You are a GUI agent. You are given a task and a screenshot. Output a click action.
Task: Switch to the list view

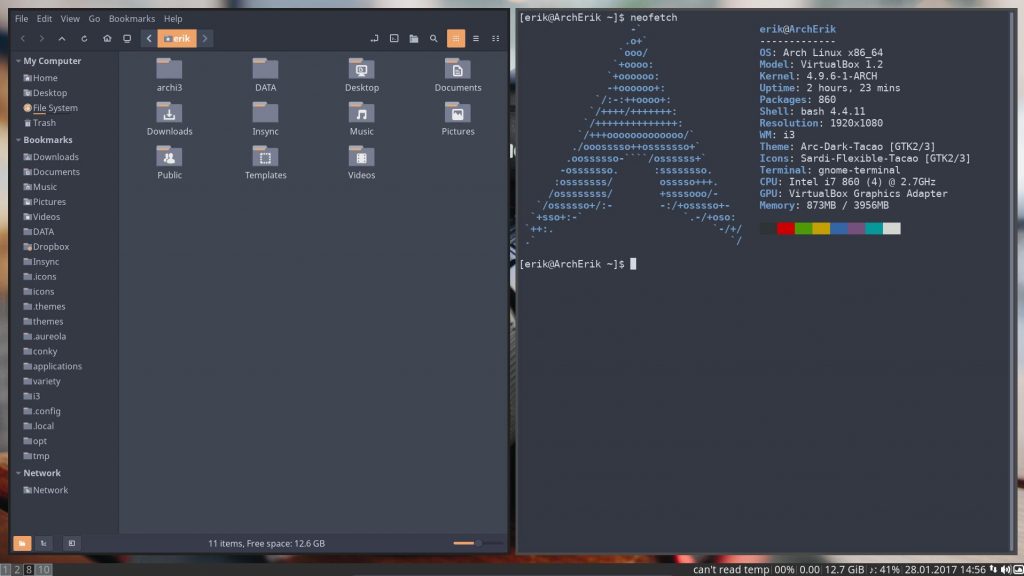click(x=476, y=39)
